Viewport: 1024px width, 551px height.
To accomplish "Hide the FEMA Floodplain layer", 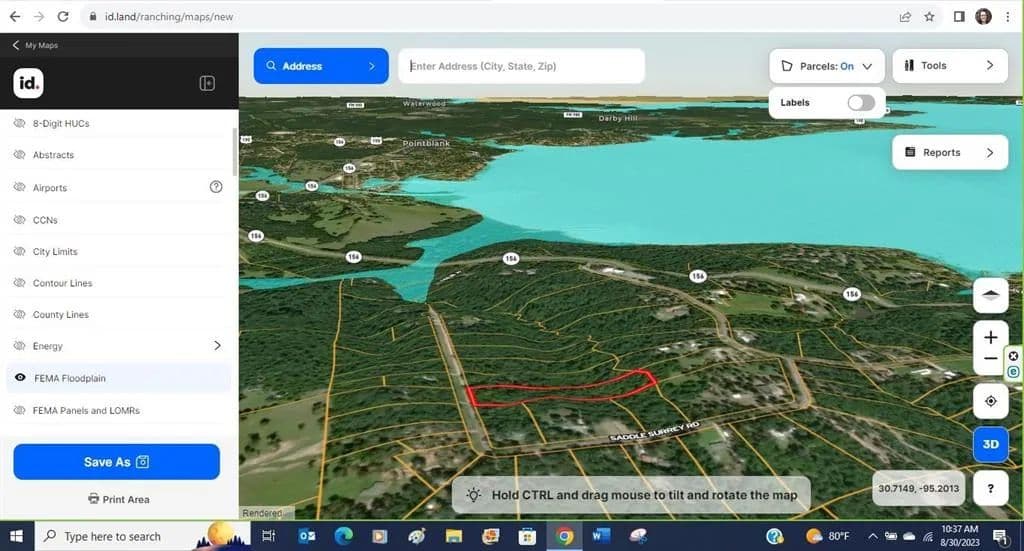I will click(x=20, y=378).
